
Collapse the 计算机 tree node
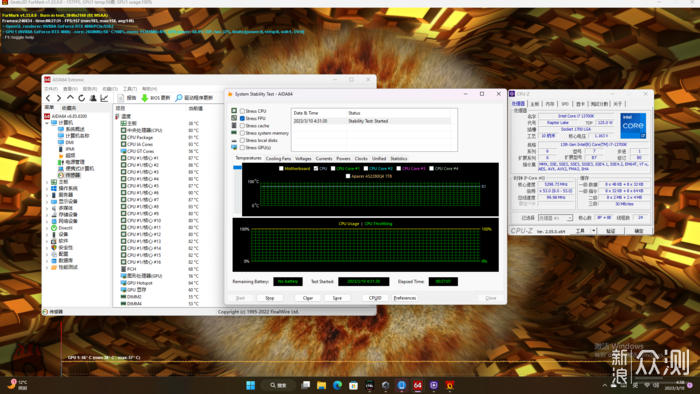point(47,123)
